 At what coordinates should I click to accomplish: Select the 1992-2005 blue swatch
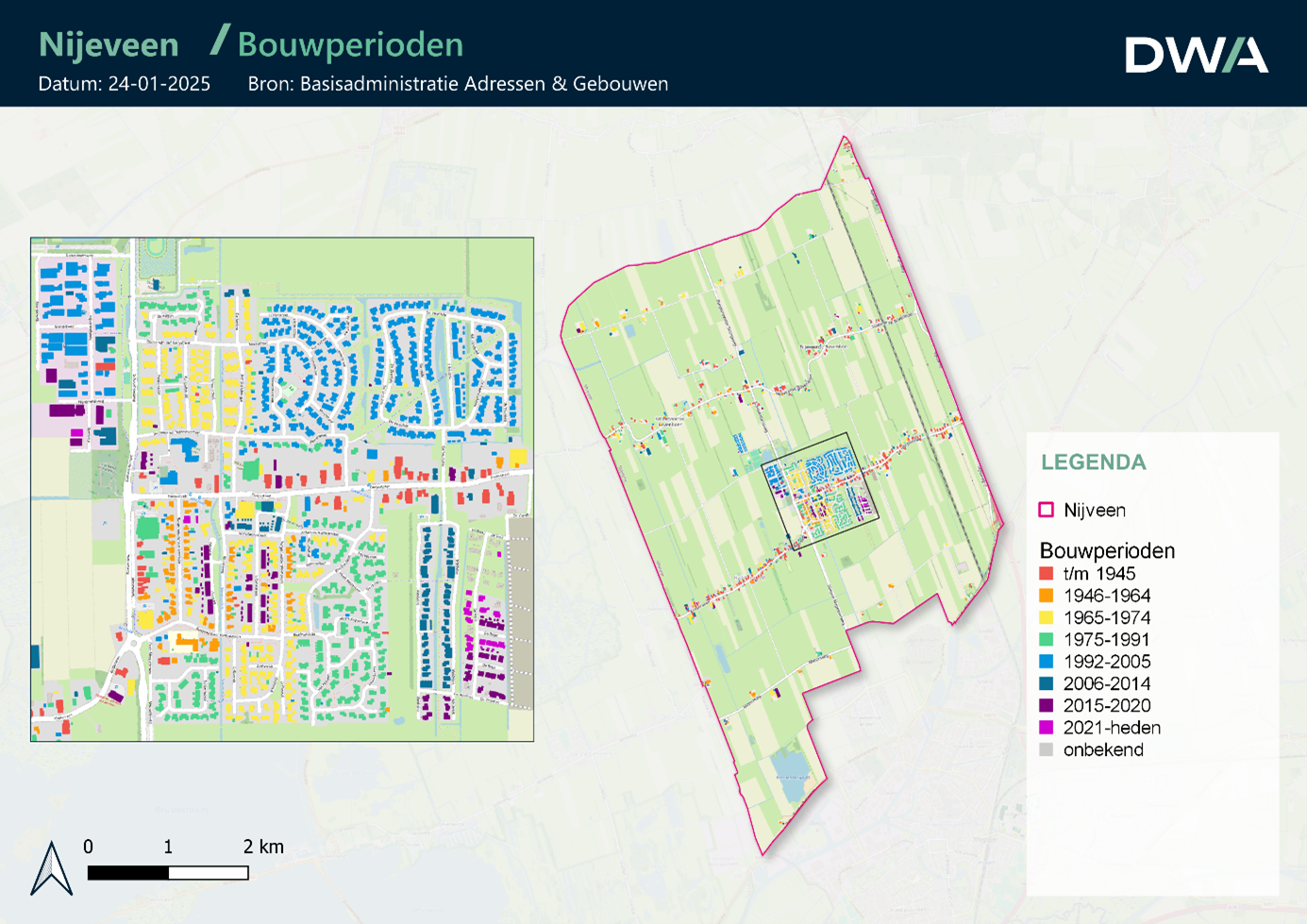[x=1046, y=662]
